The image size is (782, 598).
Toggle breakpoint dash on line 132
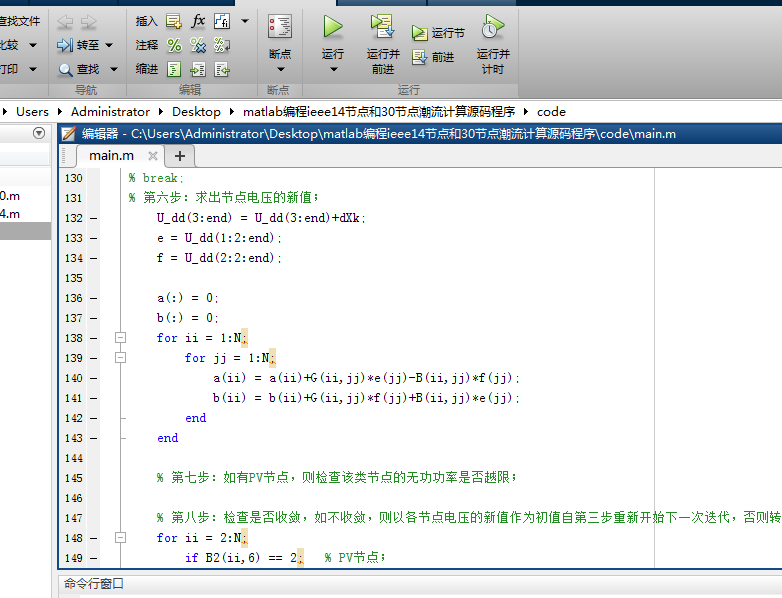pyautogui.click(x=94, y=218)
